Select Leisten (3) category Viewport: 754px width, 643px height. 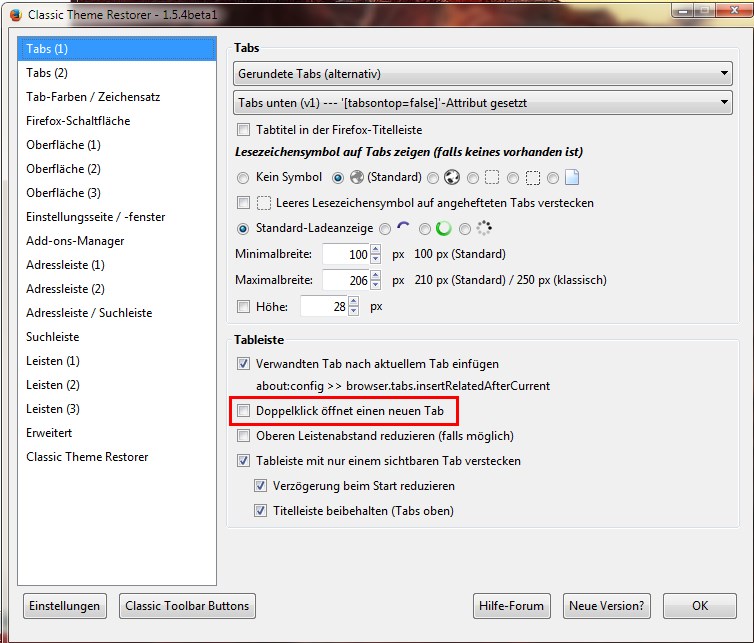coord(117,409)
